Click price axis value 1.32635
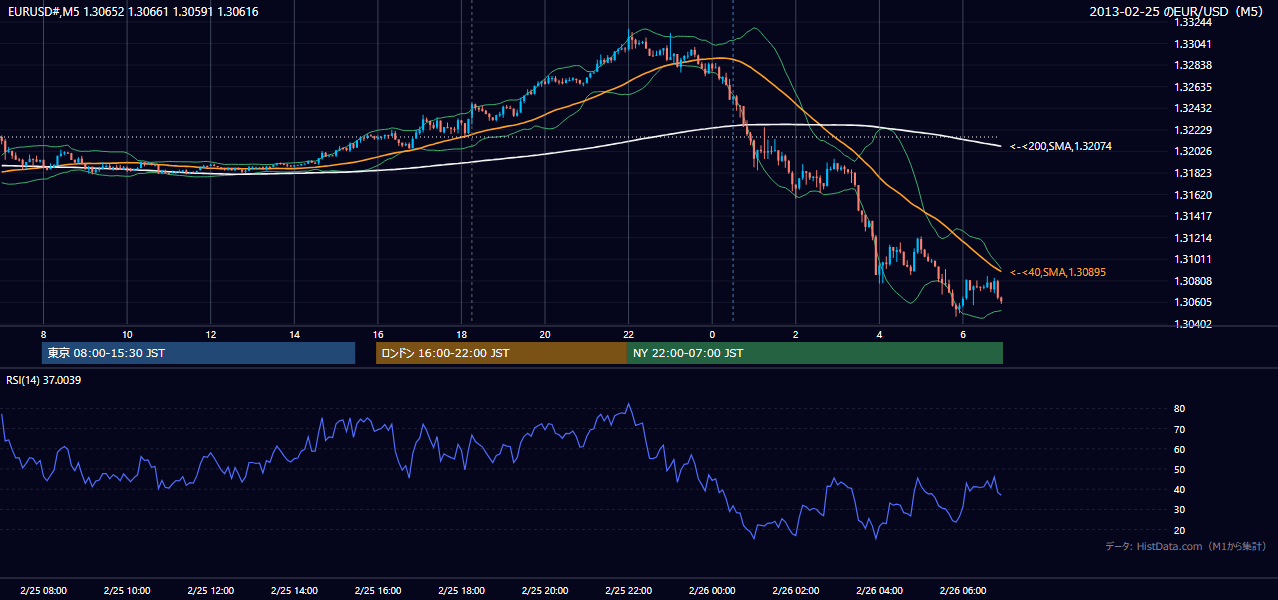This screenshot has height=600, width=1278. [x=1195, y=87]
